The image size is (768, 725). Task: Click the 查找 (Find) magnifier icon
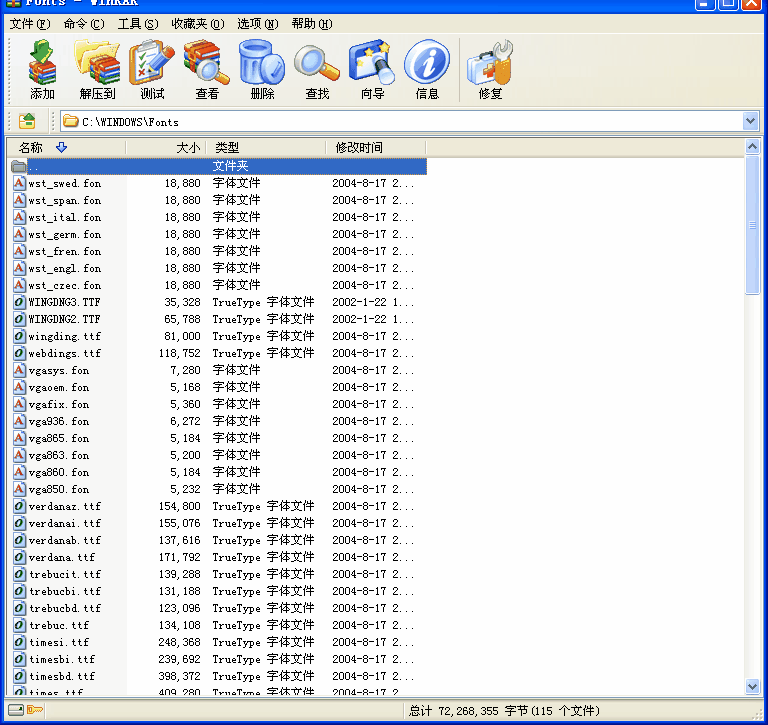[317, 63]
